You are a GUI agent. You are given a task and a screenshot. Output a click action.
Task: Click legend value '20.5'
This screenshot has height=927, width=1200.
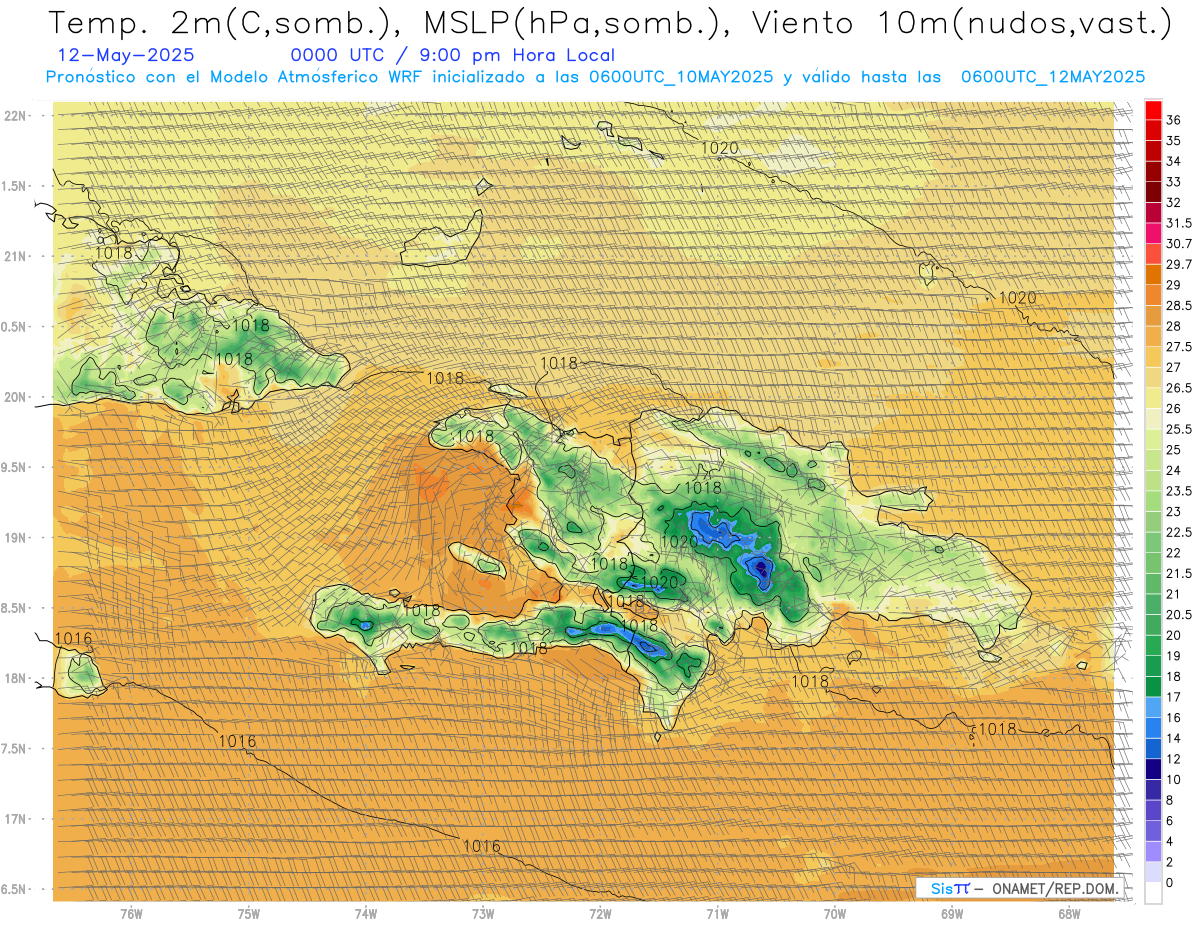tap(1179, 614)
